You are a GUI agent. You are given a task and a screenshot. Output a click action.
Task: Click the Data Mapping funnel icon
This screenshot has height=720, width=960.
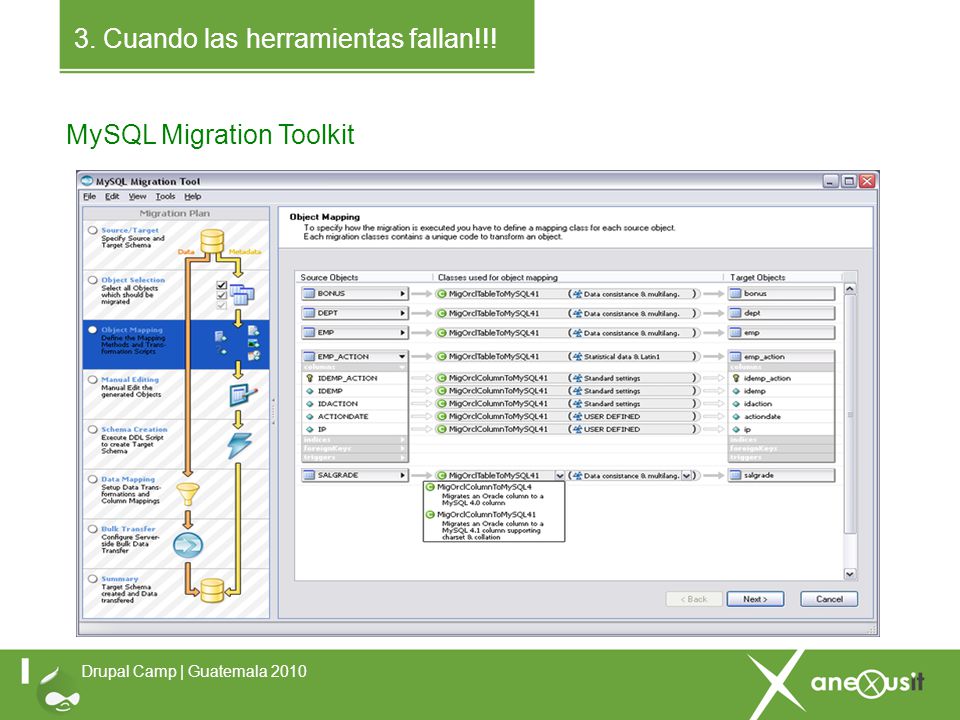188,493
